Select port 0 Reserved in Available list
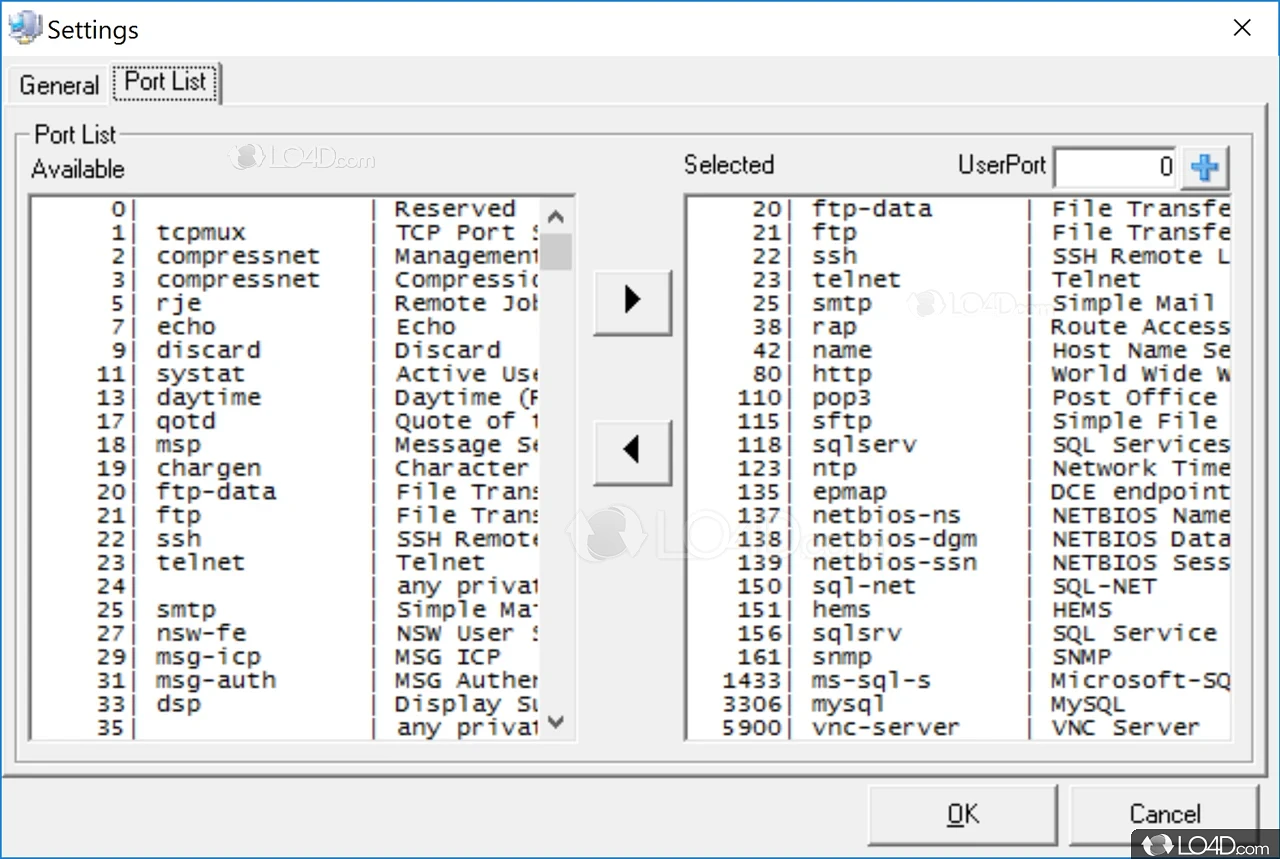 [x=286, y=209]
